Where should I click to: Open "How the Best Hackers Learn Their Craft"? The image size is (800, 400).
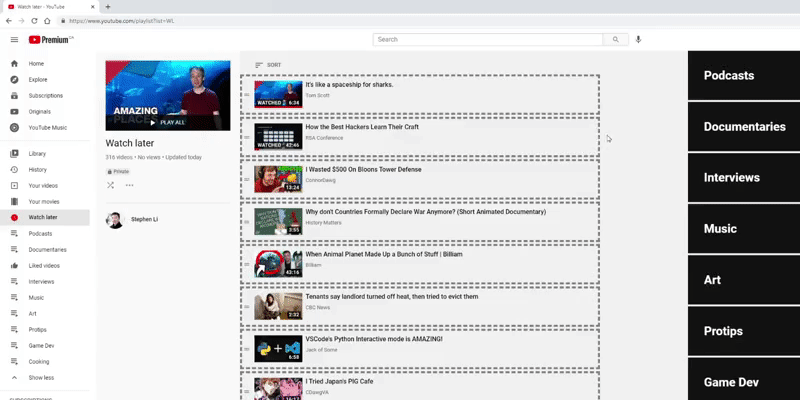point(362,127)
